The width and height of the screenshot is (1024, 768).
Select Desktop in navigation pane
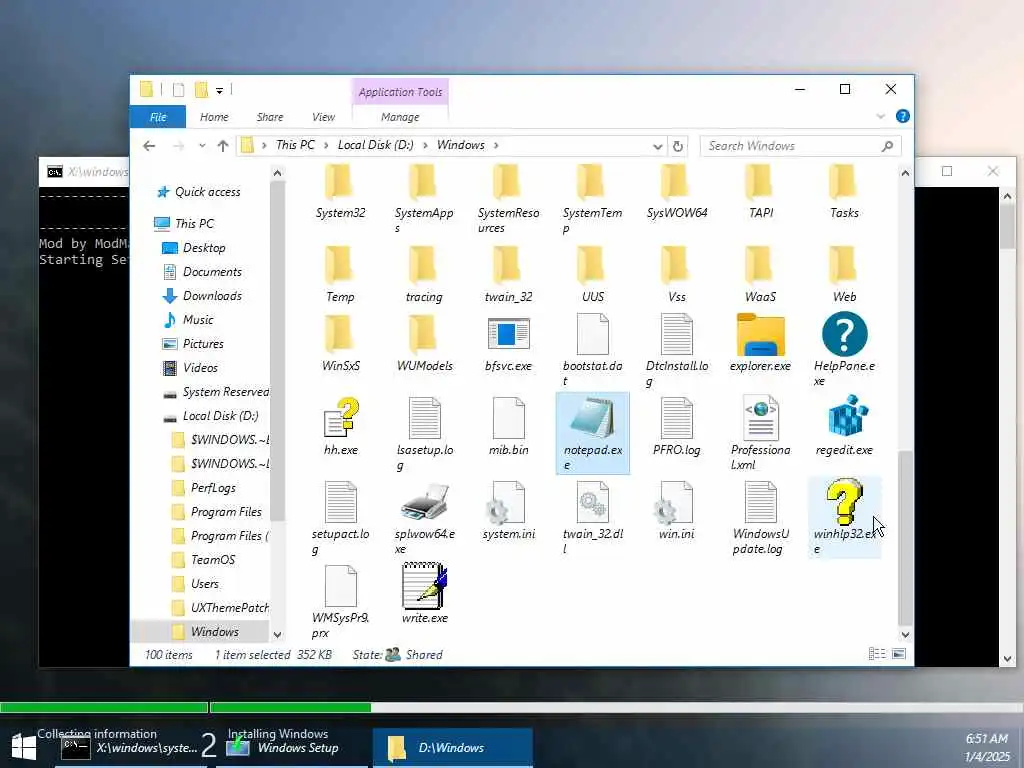(x=204, y=248)
